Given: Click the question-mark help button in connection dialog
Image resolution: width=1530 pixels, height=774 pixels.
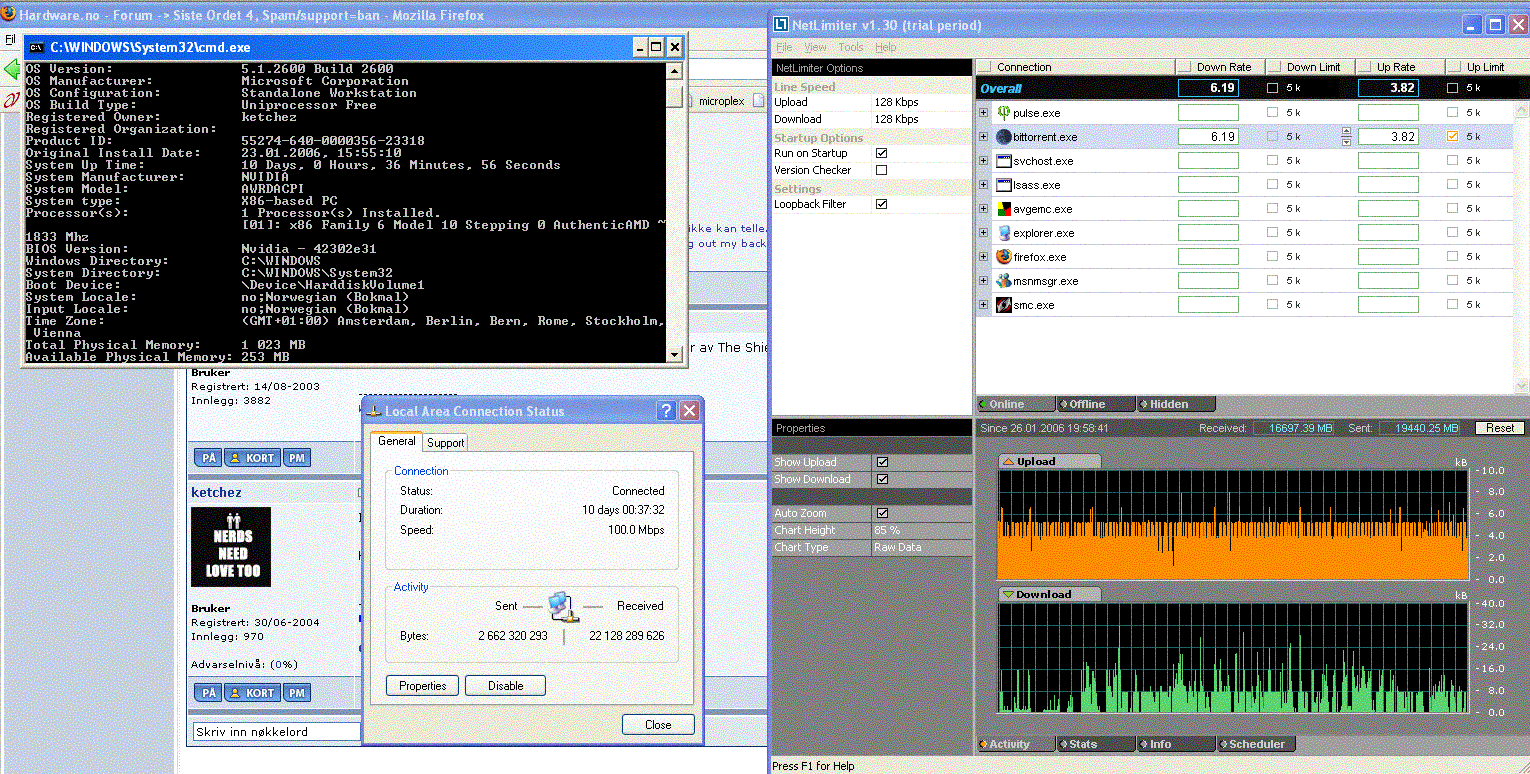Looking at the screenshot, I should click(x=666, y=411).
